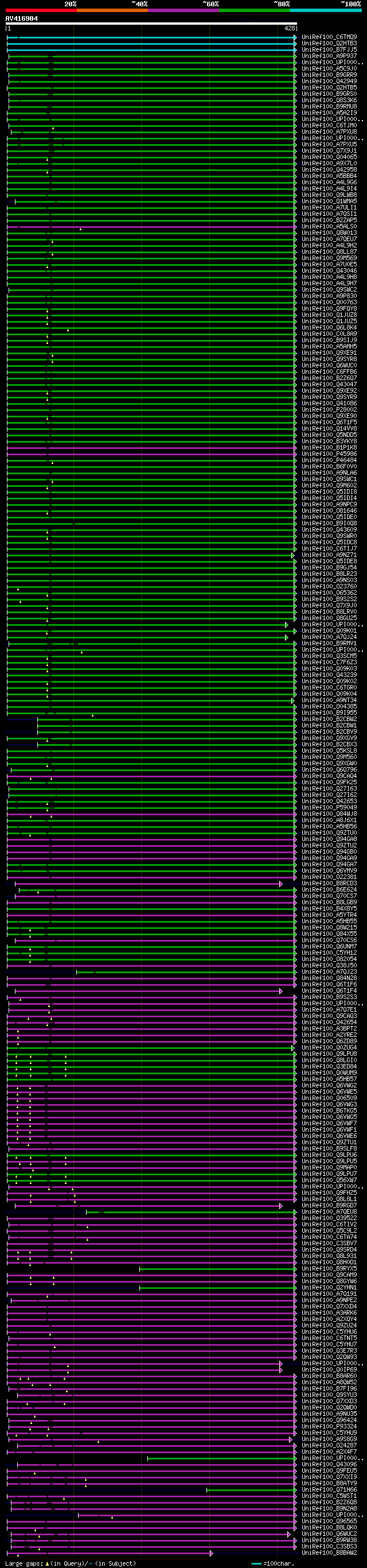This screenshot has width=367, height=1568.
Task: Click the UniRef100_Q6WUC2 label
Action: coord(329,1534)
